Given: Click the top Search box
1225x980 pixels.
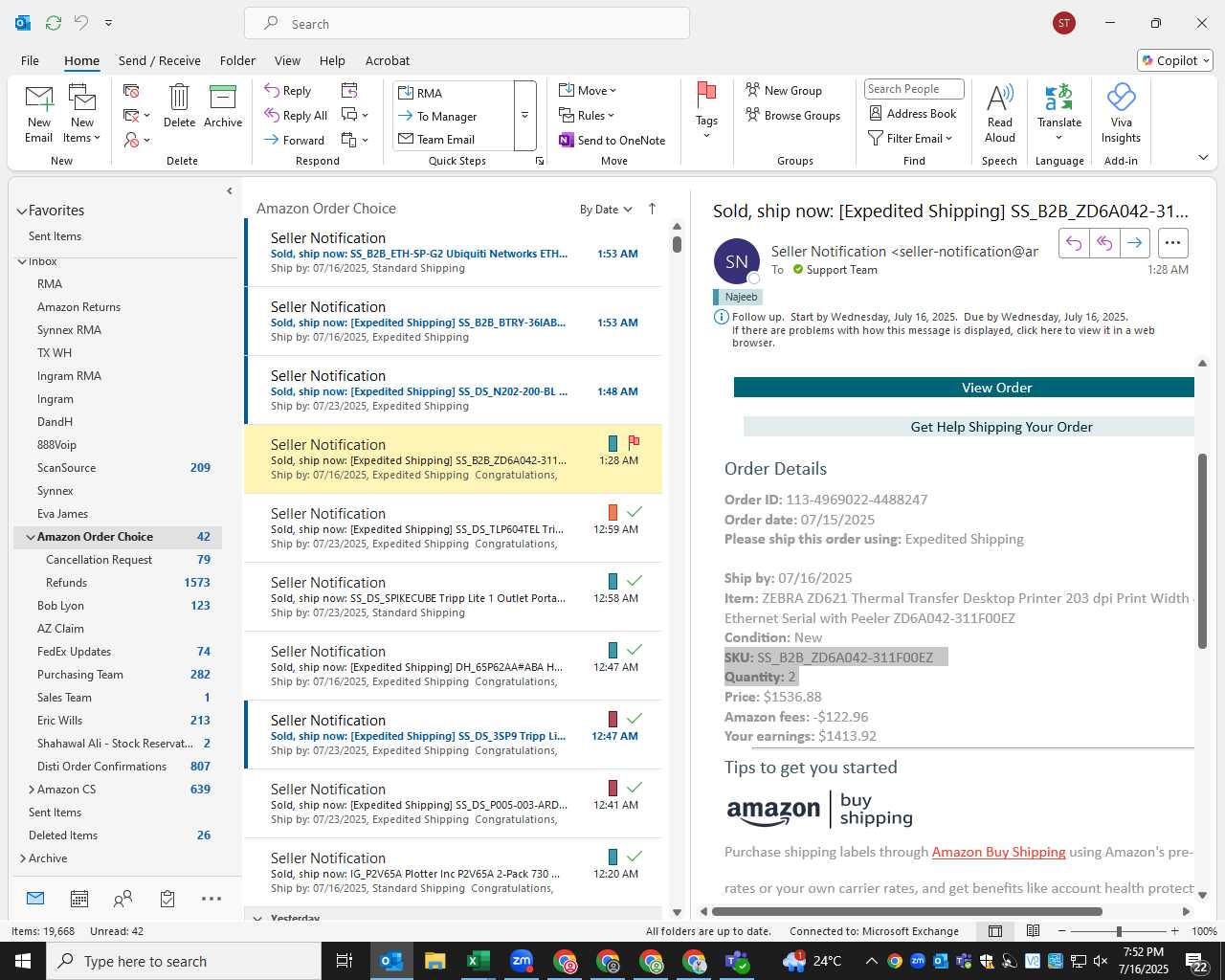Looking at the screenshot, I should pos(467,23).
